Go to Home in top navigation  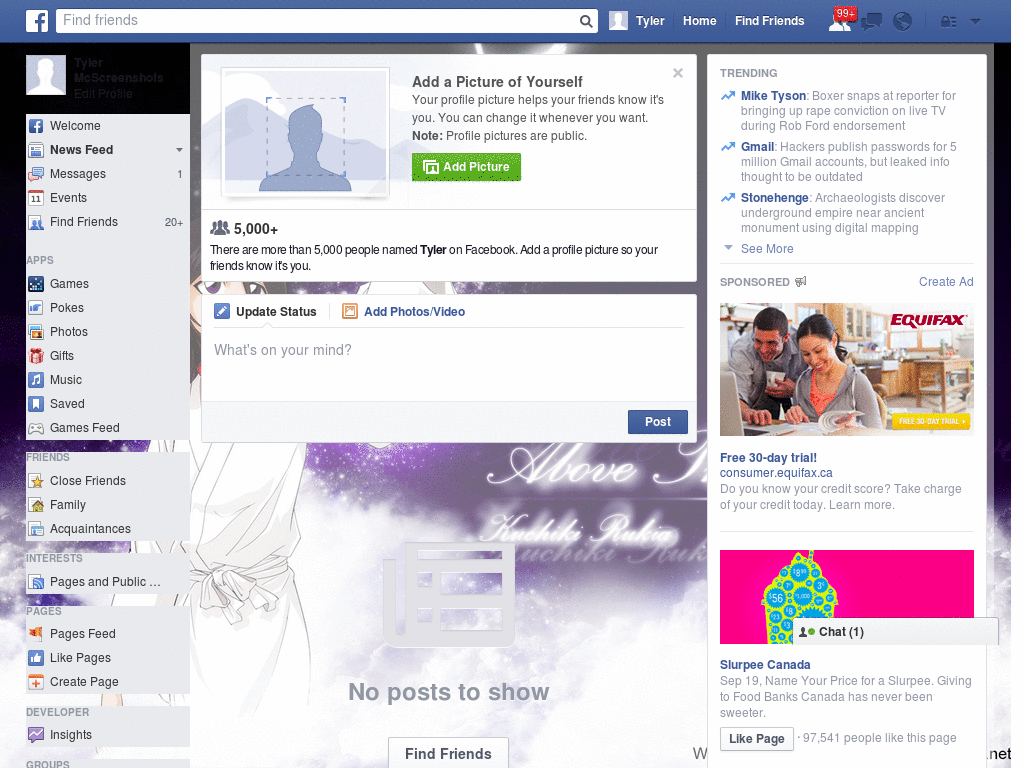[x=699, y=21]
